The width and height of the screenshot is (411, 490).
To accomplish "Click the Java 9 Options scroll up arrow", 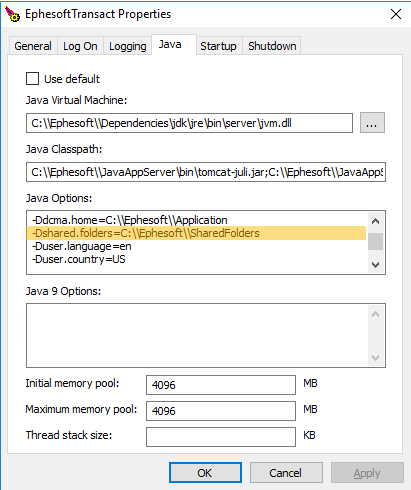I will coord(375,314).
